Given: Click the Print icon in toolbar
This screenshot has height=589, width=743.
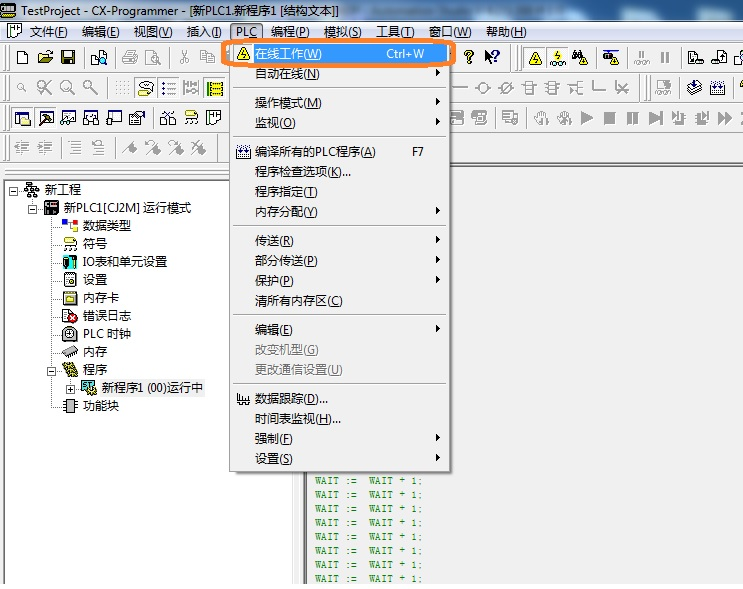Looking at the screenshot, I should tap(130, 58).
